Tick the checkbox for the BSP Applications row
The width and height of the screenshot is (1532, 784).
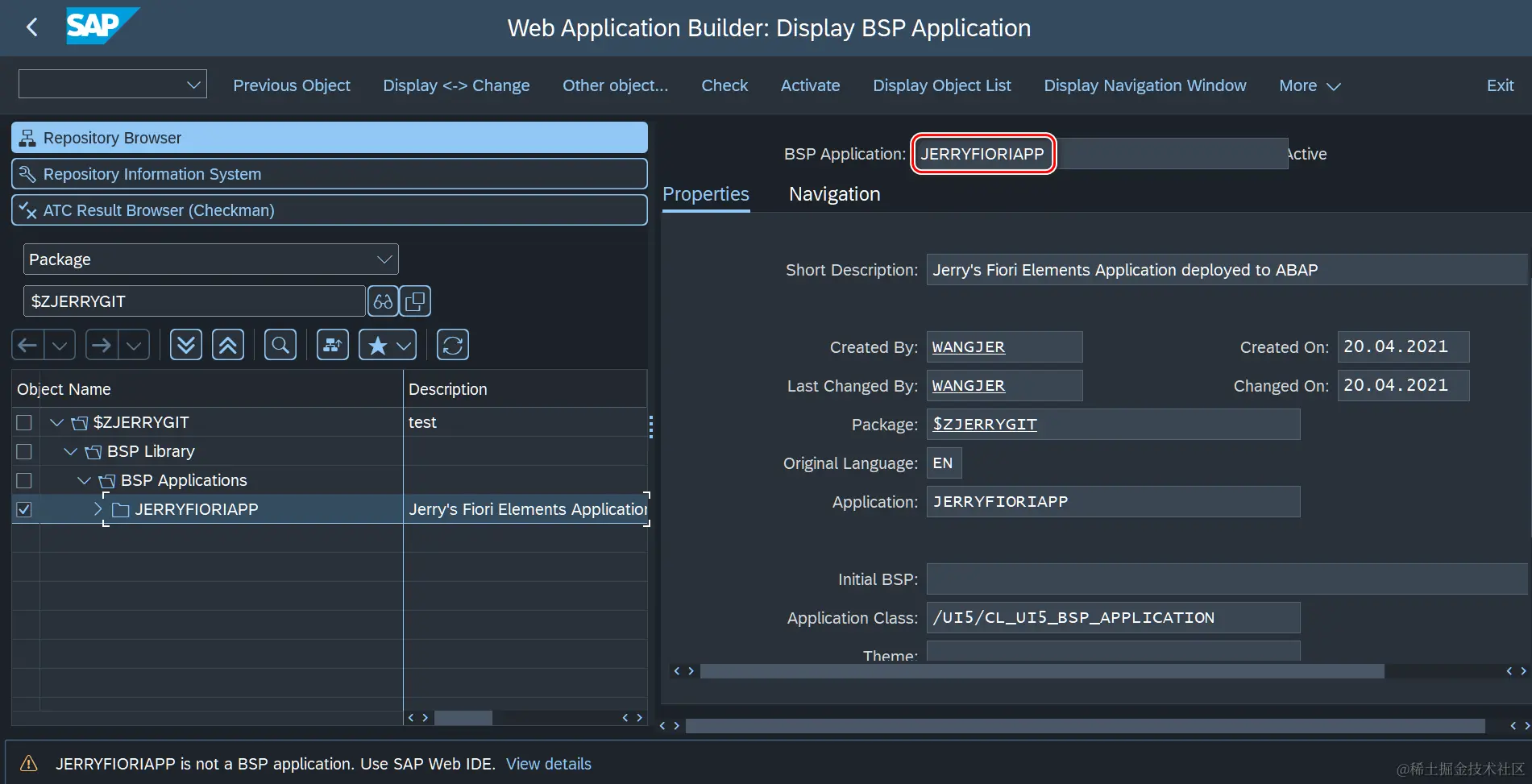tap(24, 480)
